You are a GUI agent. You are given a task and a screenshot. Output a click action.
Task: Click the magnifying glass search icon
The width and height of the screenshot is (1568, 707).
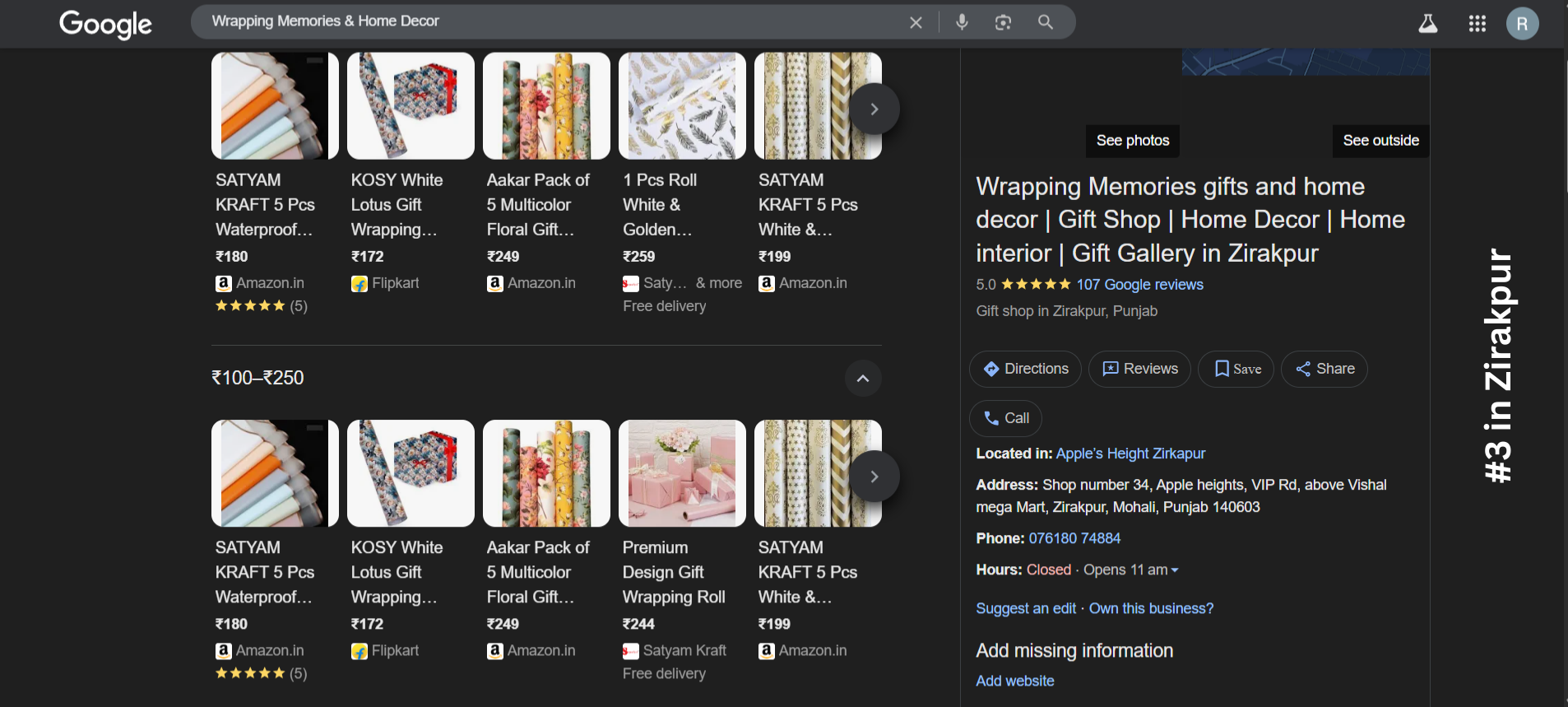coord(1045,22)
